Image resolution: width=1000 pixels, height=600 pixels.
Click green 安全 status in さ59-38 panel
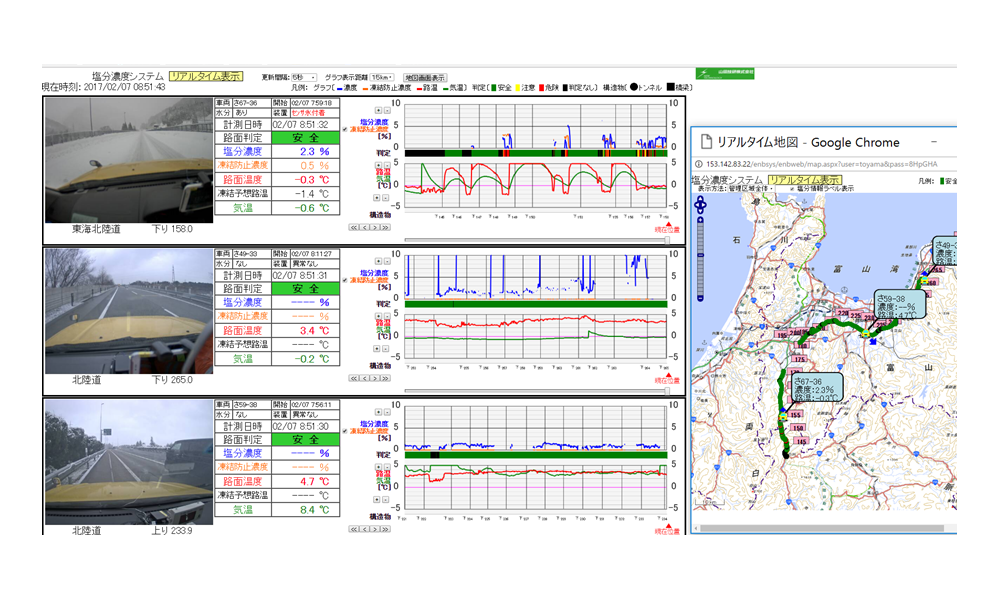tap(305, 439)
